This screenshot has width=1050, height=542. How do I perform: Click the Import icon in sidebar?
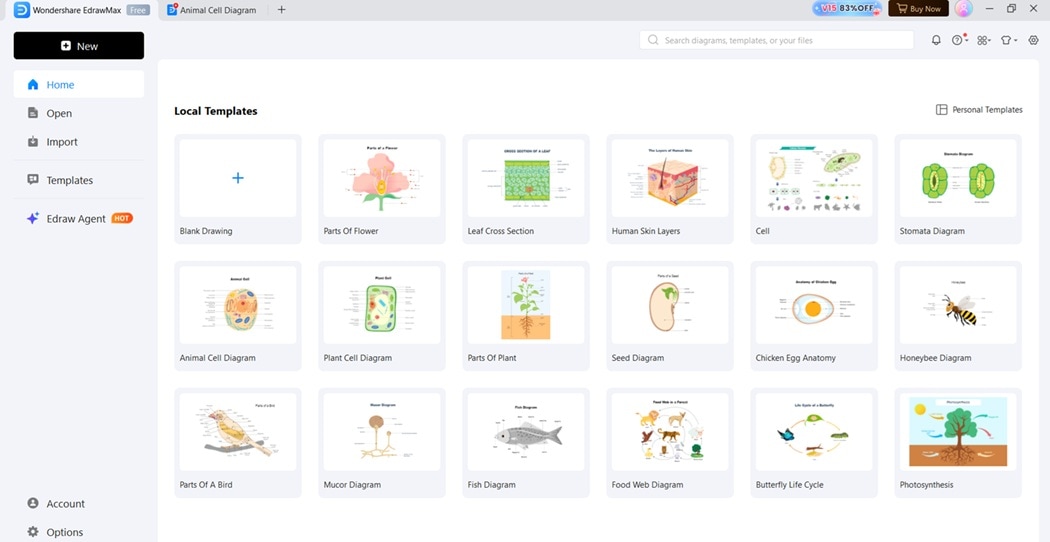tap(33, 142)
